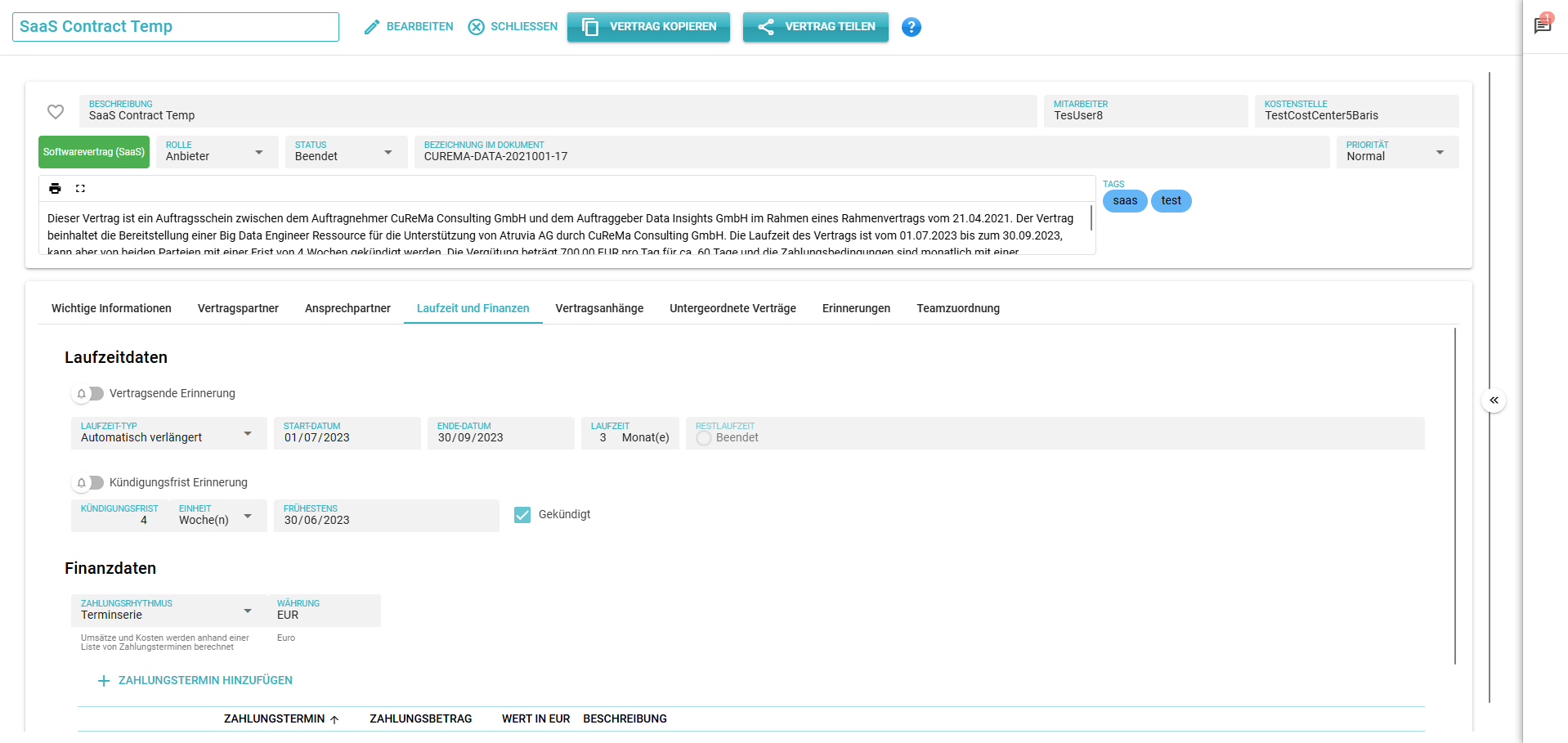Click Zahlungstermin hinzufügen
Screen dimensions: 1568x743
(x=195, y=681)
